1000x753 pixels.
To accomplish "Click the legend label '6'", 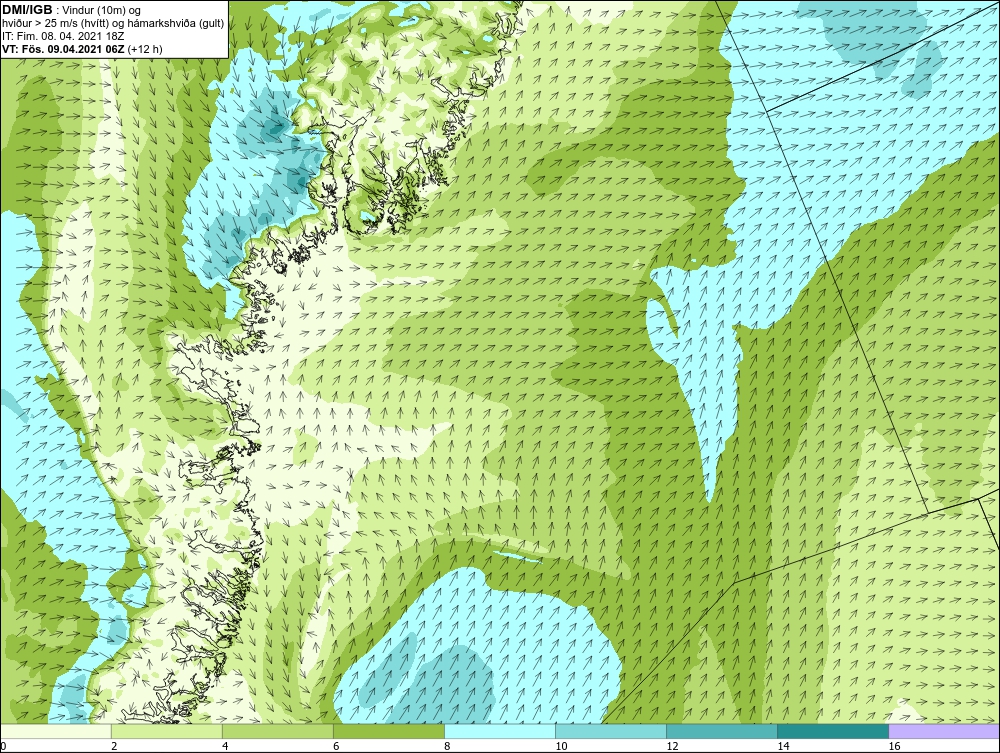I will [x=336, y=746].
